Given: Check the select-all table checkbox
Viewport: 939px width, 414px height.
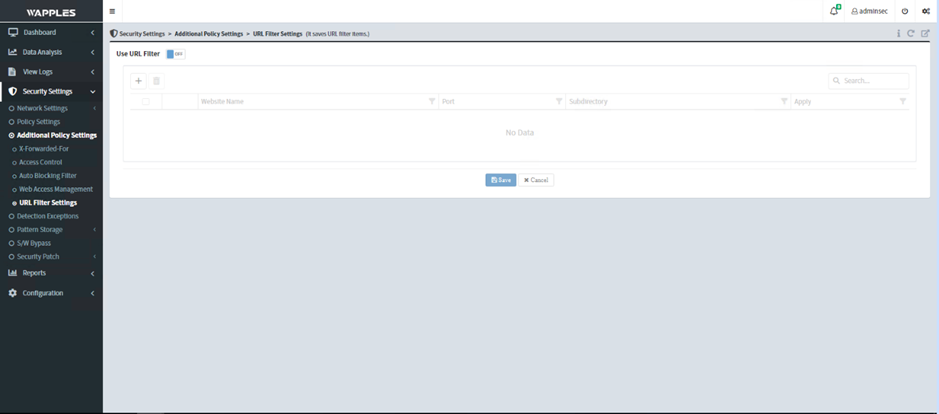Looking at the screenshot, I should (146, 101).
